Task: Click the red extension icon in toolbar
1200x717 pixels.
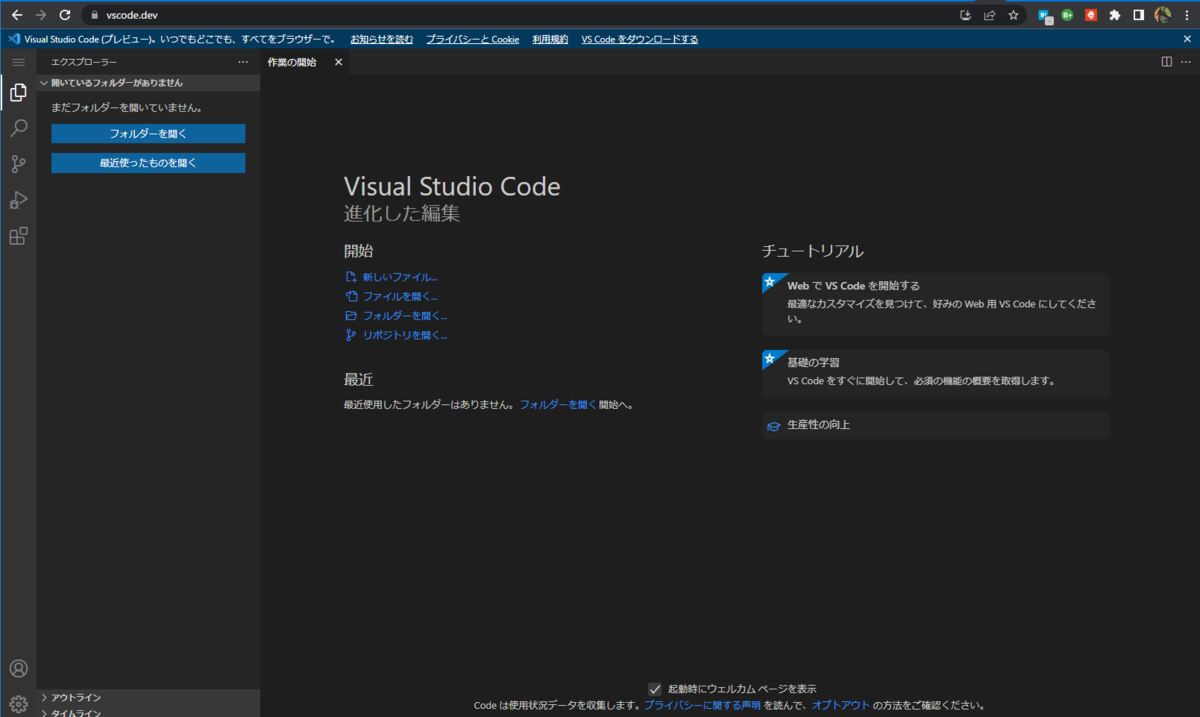Action: [x=1091, y=15]
